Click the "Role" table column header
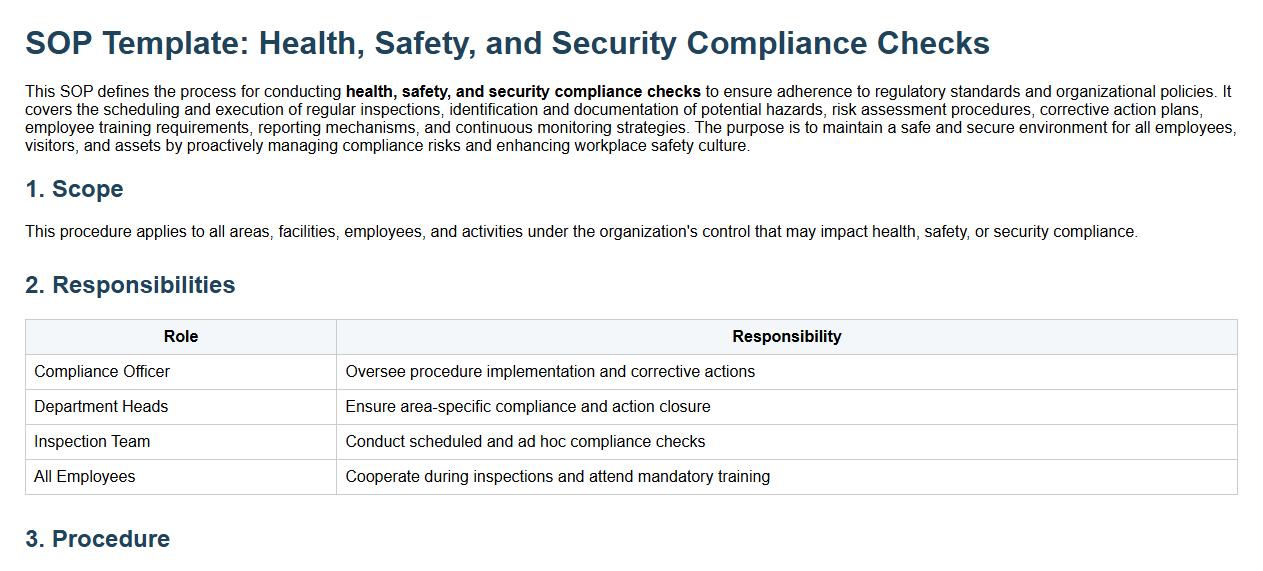Screen dimensions: 1263x571 (181, 337)
